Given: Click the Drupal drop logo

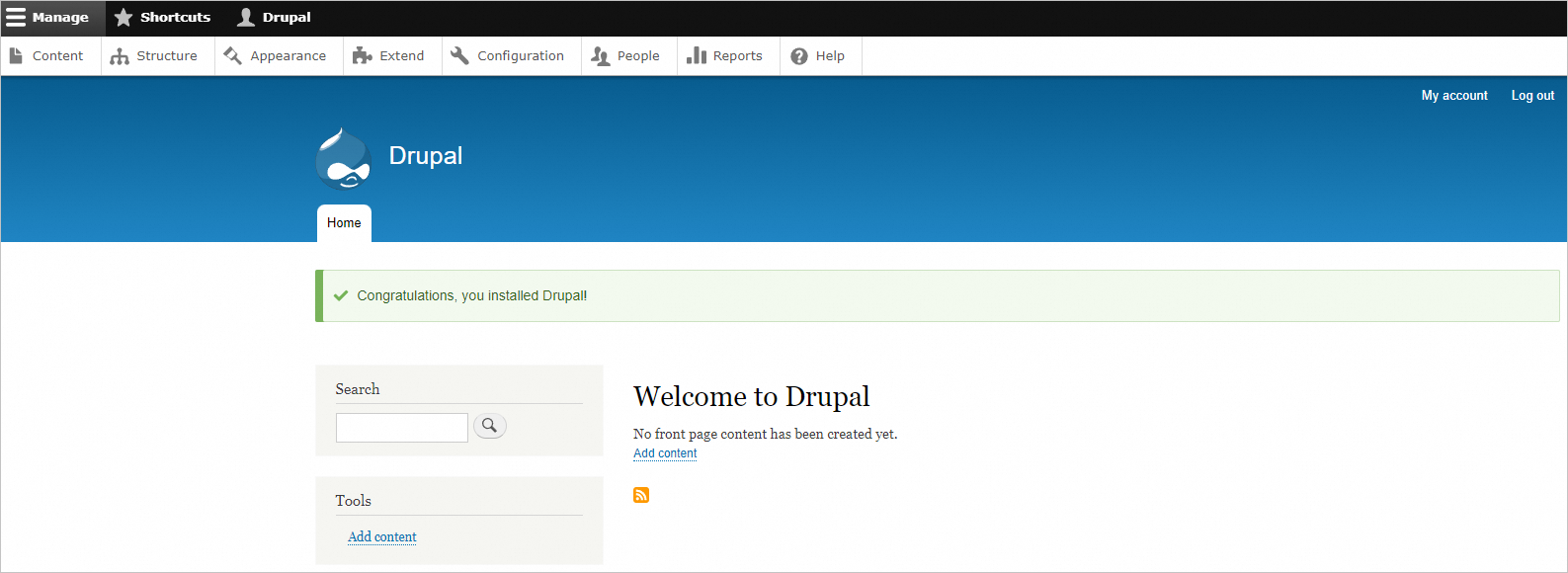Looking at the screenshot, I should (344, 158).
